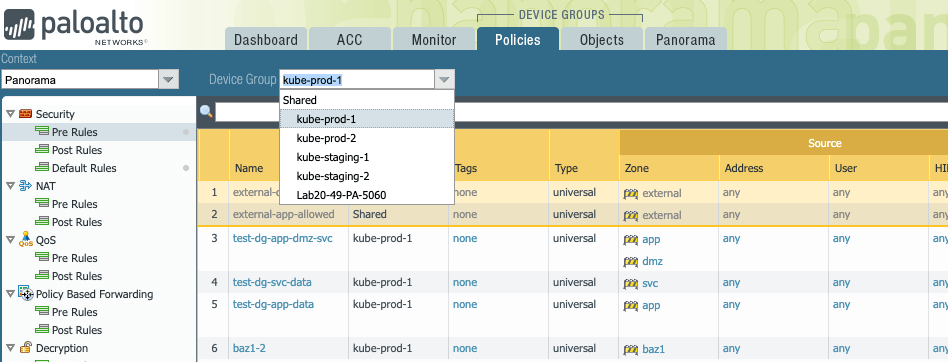This screenshot has width=948, height=362.
Task: Open rule test-dg-app-dmz-svc
Action: point(282,238)
